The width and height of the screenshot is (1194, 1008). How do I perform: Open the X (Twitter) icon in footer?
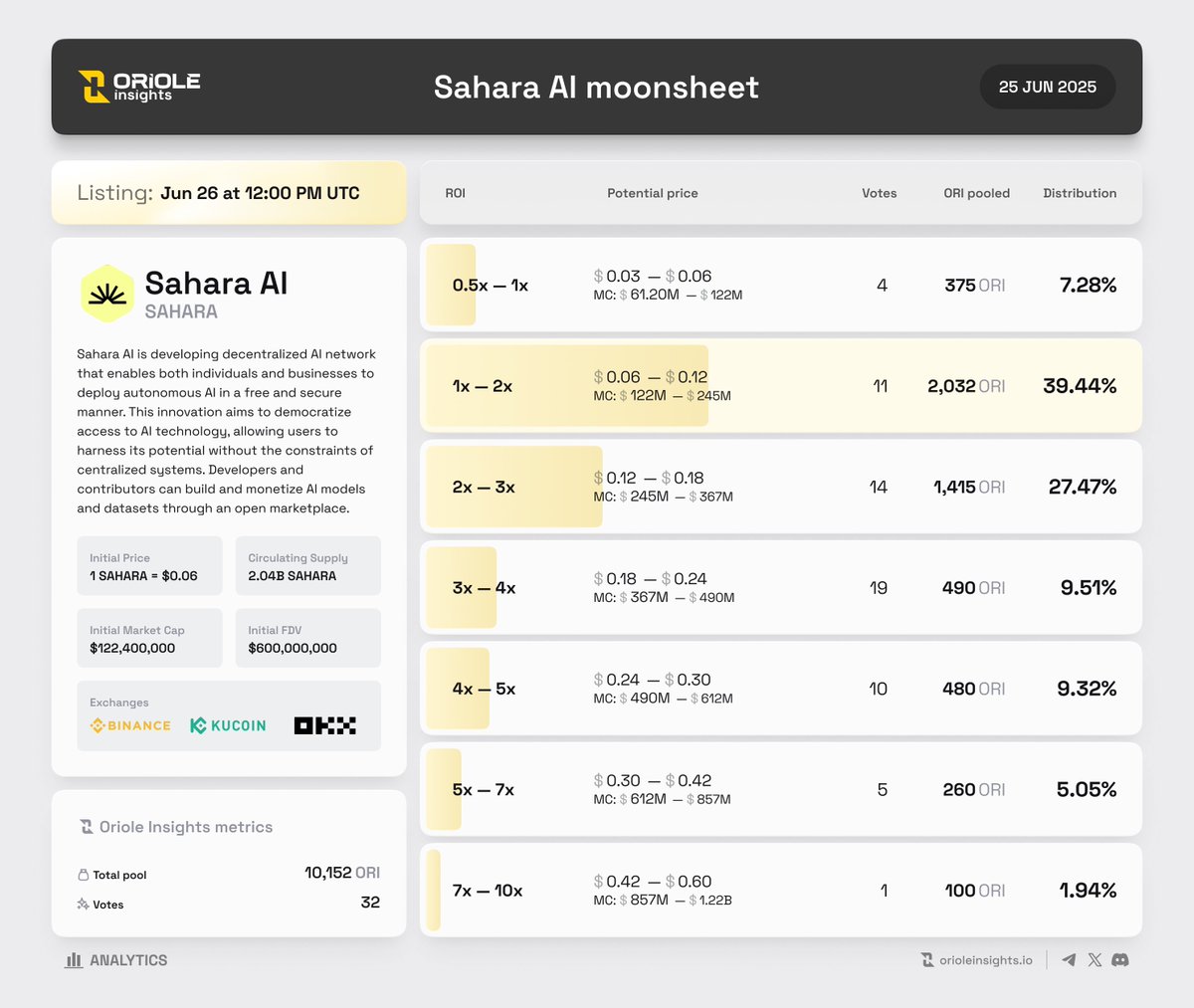(x=1094, y=960)
